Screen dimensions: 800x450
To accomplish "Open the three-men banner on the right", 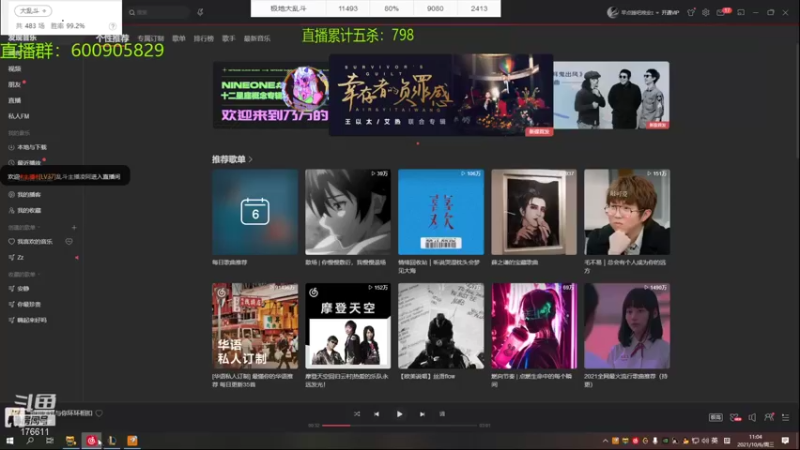I will 611,95.
